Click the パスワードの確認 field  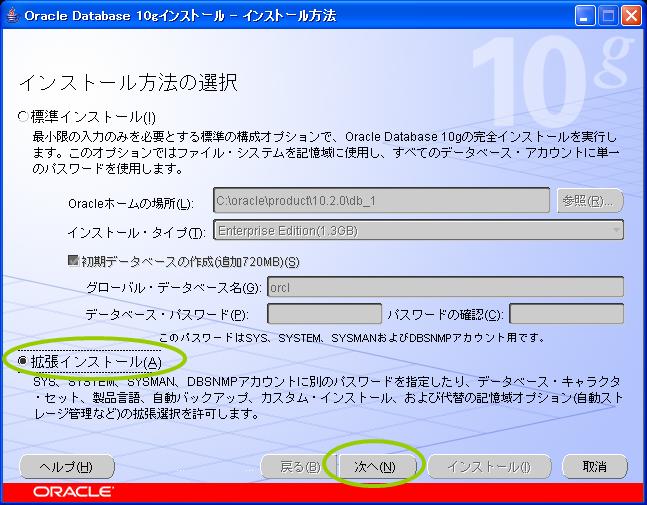[x=566, y=314]
